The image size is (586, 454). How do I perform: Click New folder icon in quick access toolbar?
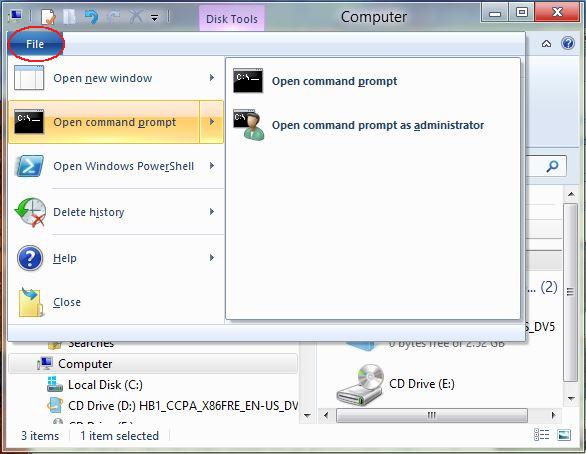pyautogui.click(x=69, y=16)
